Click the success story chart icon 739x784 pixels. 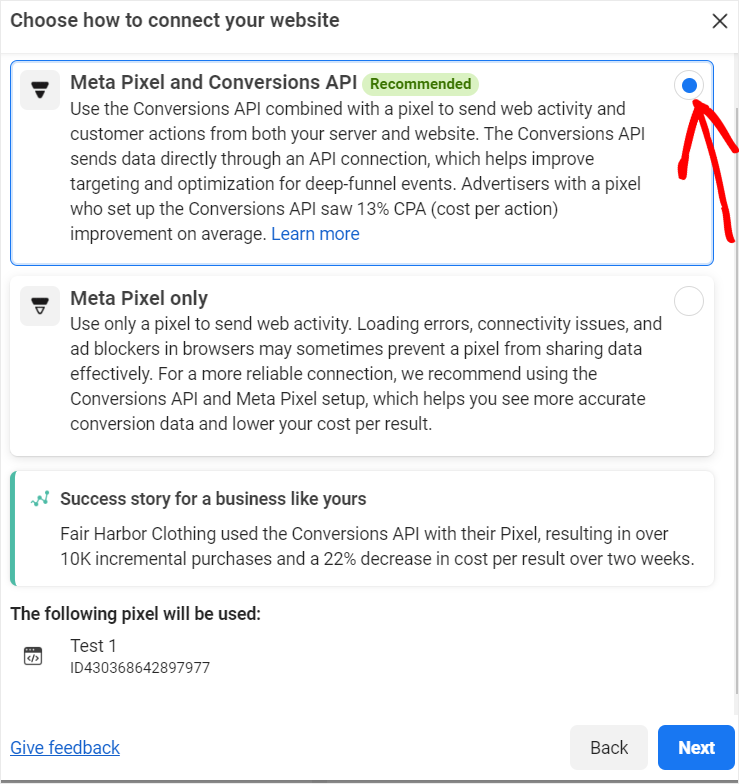40,498
